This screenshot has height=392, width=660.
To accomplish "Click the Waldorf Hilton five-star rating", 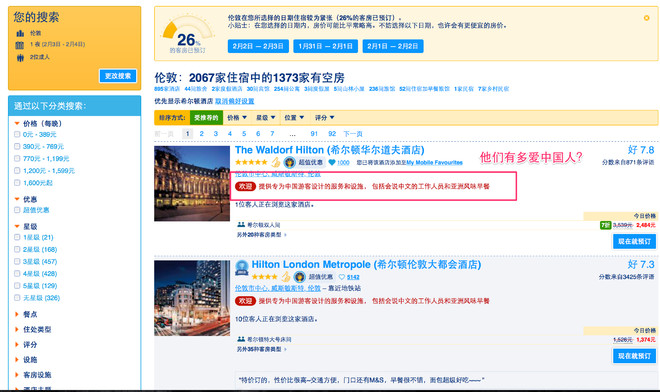I will pos(251,162).
